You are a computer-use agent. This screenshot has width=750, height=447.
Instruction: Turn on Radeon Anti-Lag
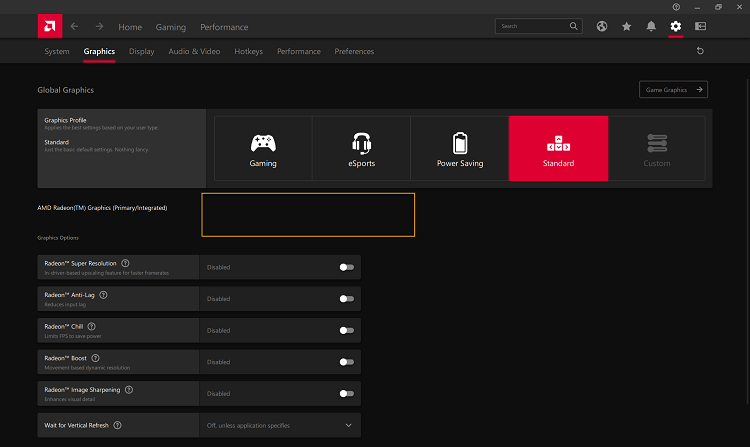point(346,298)
